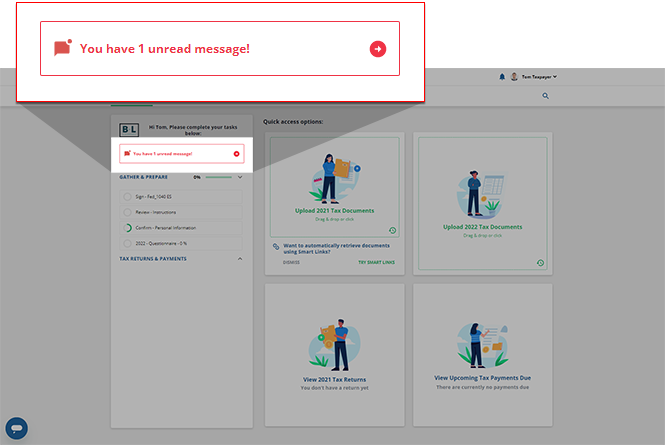Click the user avatar picture
Screen dimensions: 665x445
pos(514,77)
